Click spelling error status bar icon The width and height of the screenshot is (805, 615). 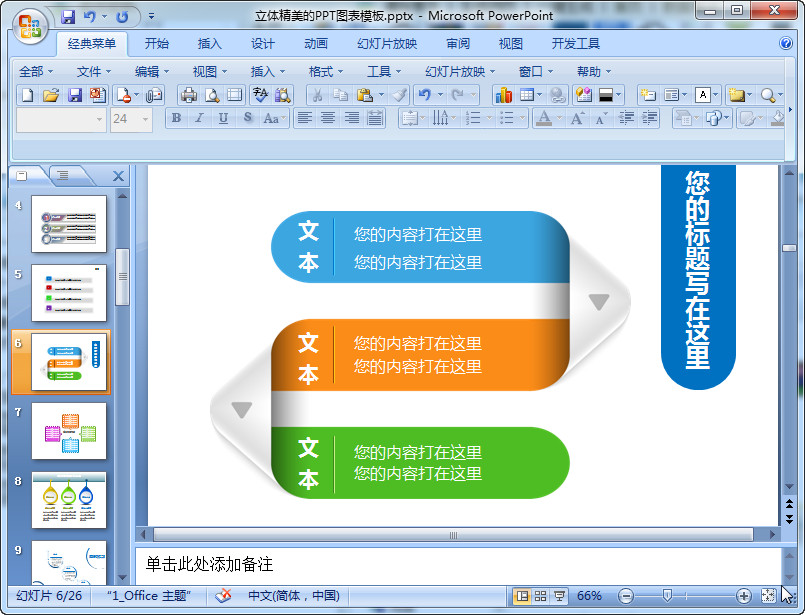pos(223,595)
